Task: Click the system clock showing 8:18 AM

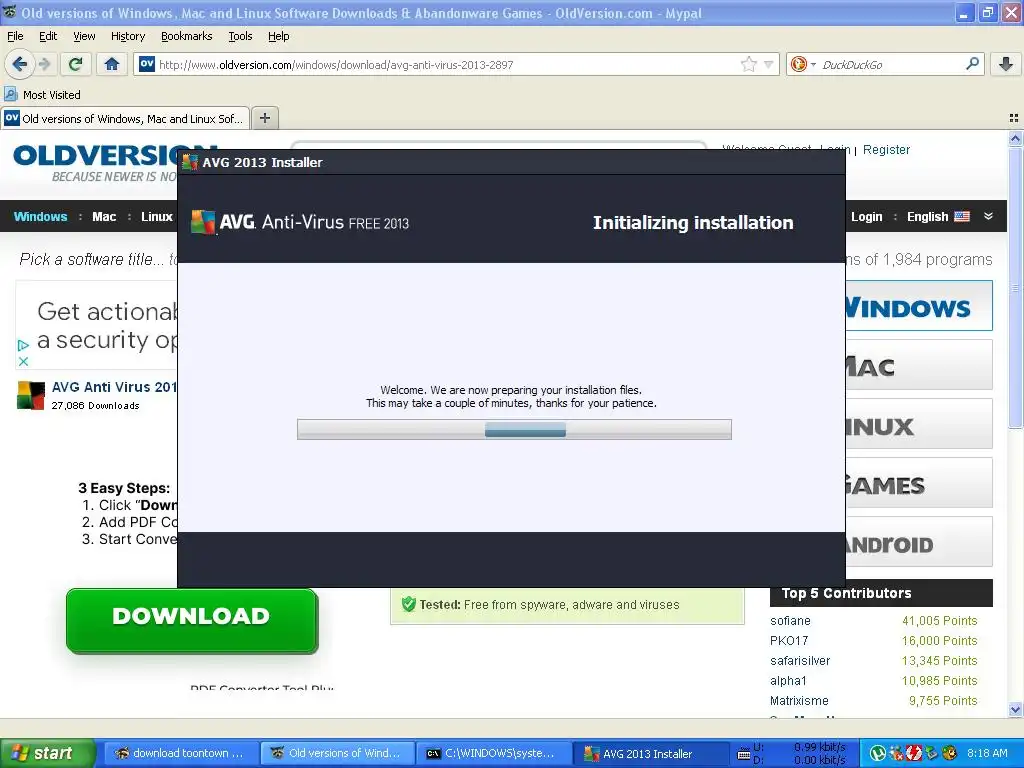Action: point(987,753)
